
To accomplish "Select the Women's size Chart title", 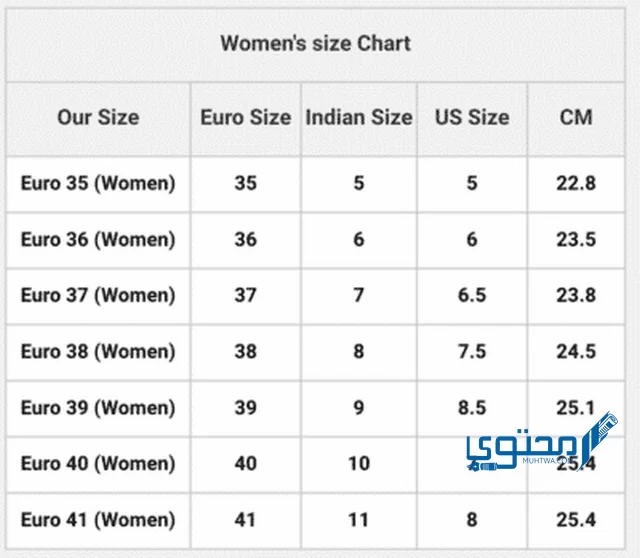I will pyautogui.click(x=316, y=43).
